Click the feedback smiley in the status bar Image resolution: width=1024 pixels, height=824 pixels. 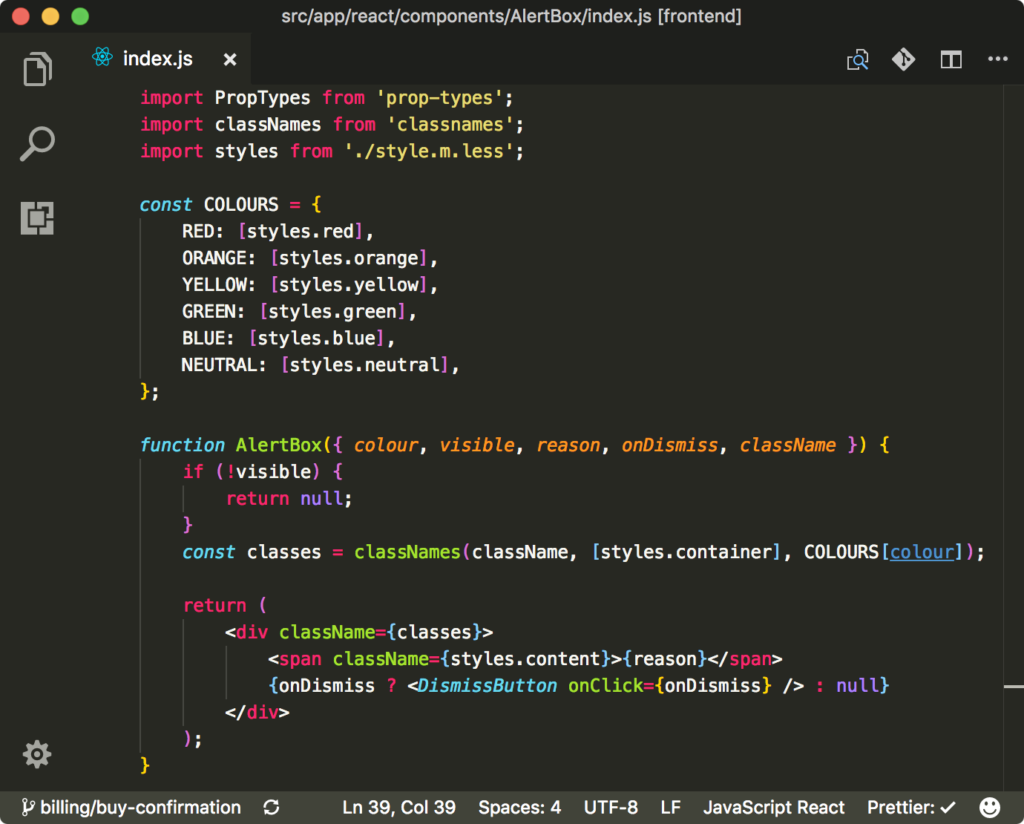tap(989, 807)
